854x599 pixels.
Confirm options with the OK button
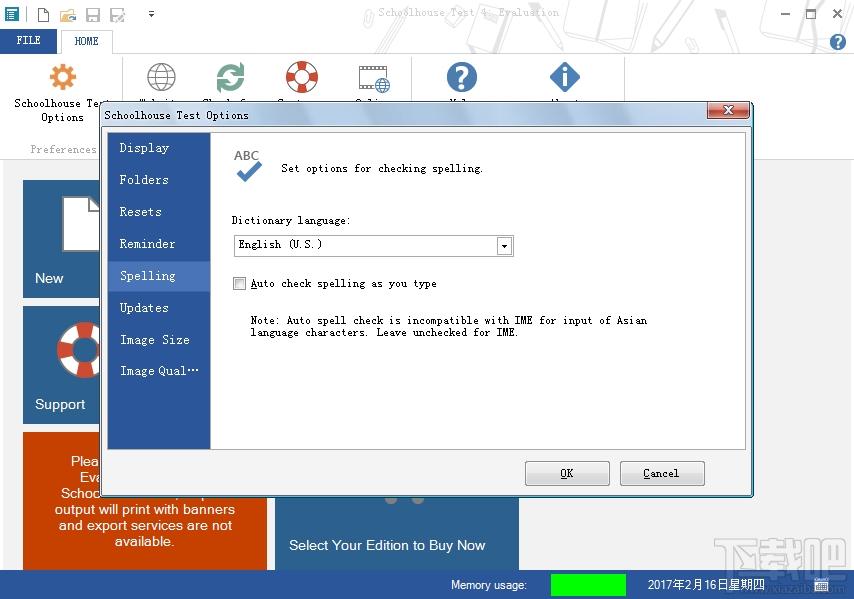567,473
